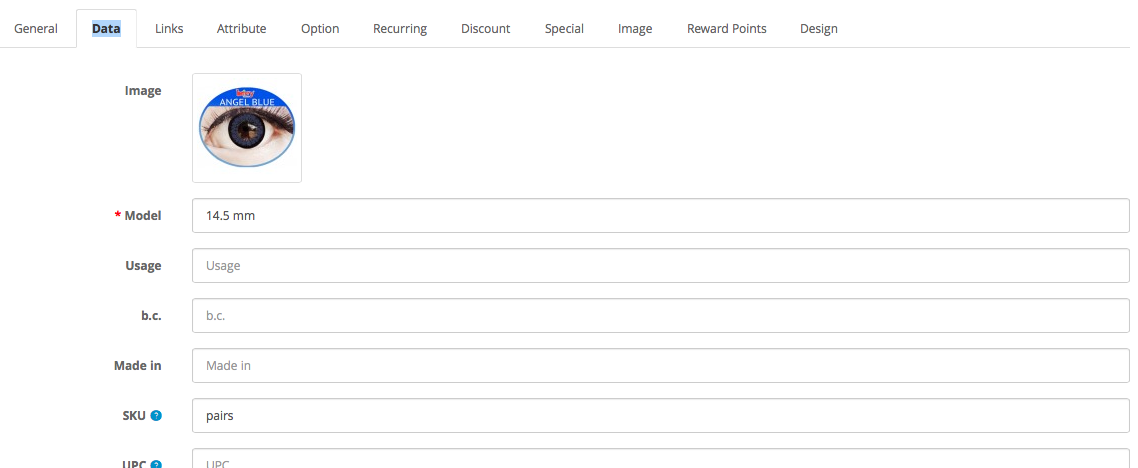Select the Special tab
Screen dimensions: 1138x468
pyautogui.click(x=564, y=29)
